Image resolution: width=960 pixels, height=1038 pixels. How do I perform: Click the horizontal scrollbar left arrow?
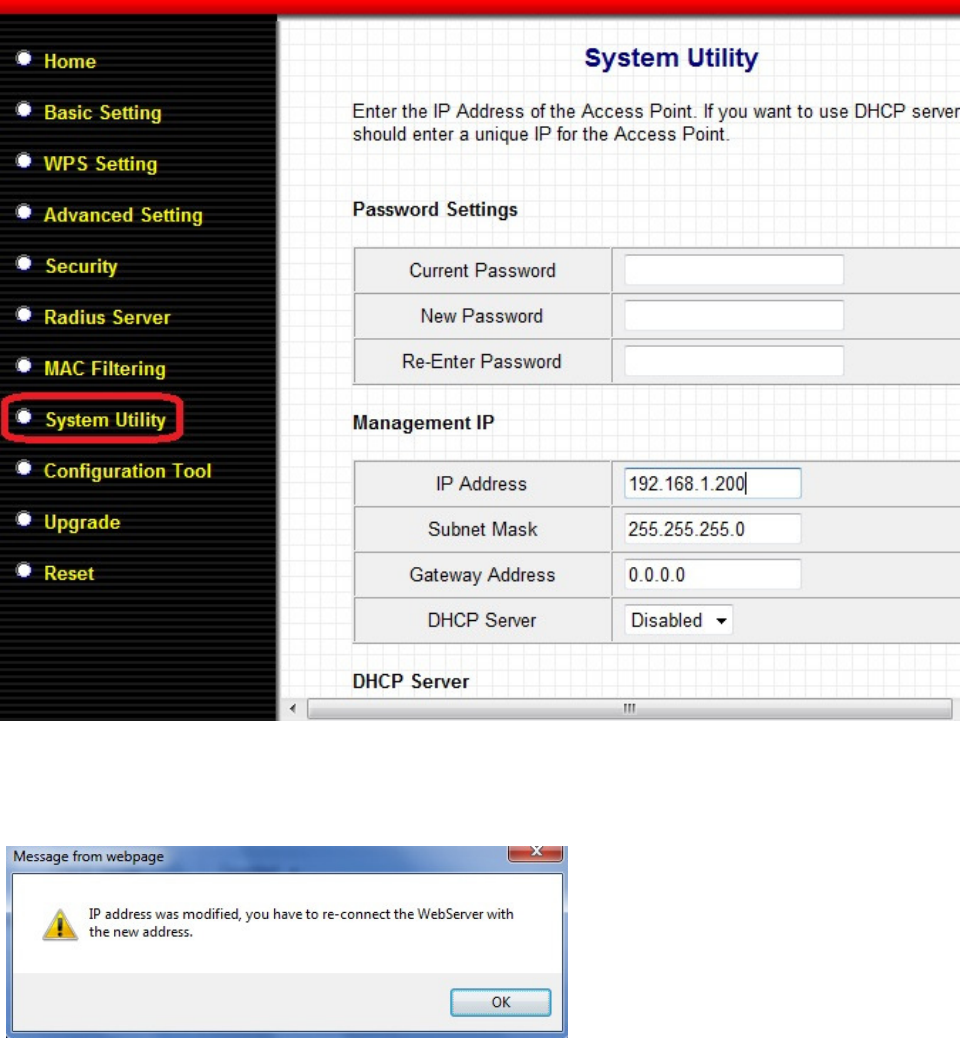click(293, 708)
